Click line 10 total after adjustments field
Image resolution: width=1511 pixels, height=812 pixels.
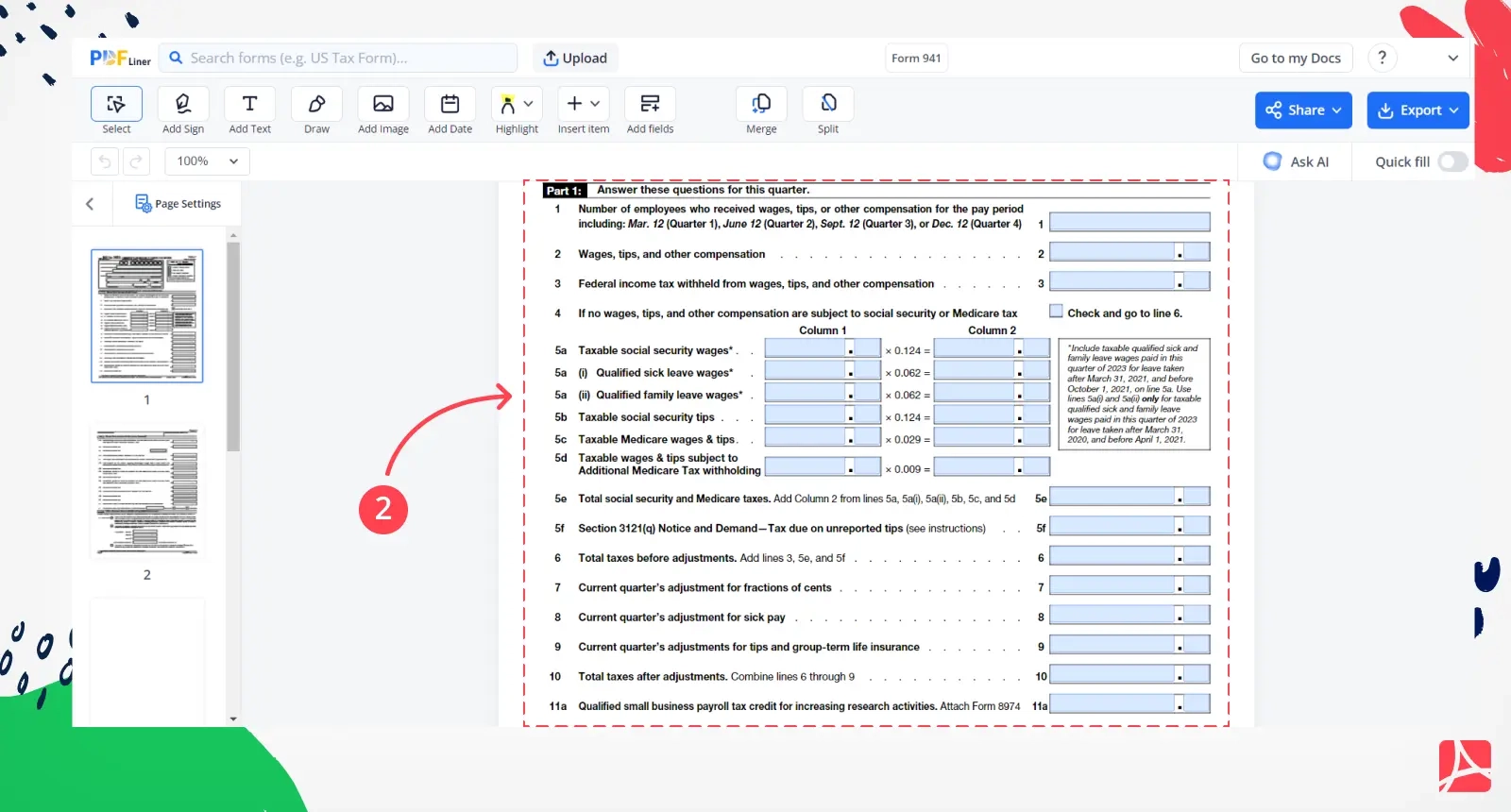click(1129, 674)
